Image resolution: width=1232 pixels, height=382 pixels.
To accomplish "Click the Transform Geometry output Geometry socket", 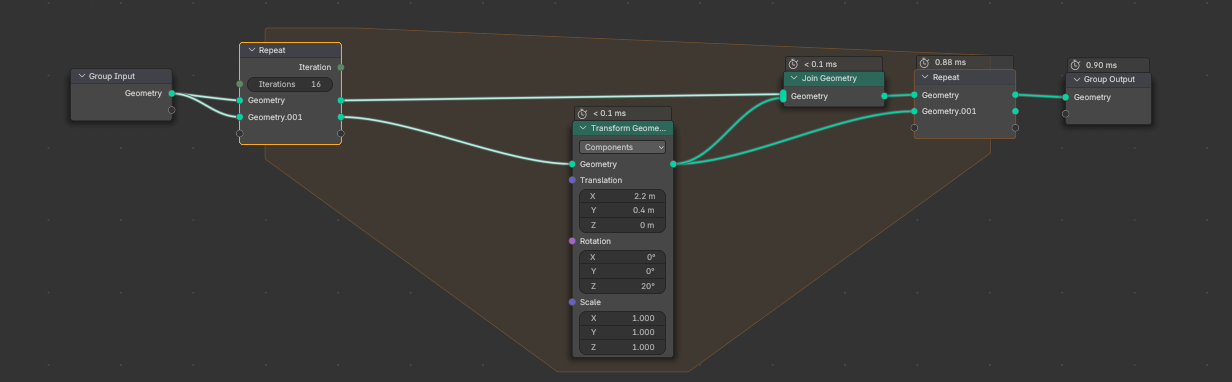I will (673, 164).
